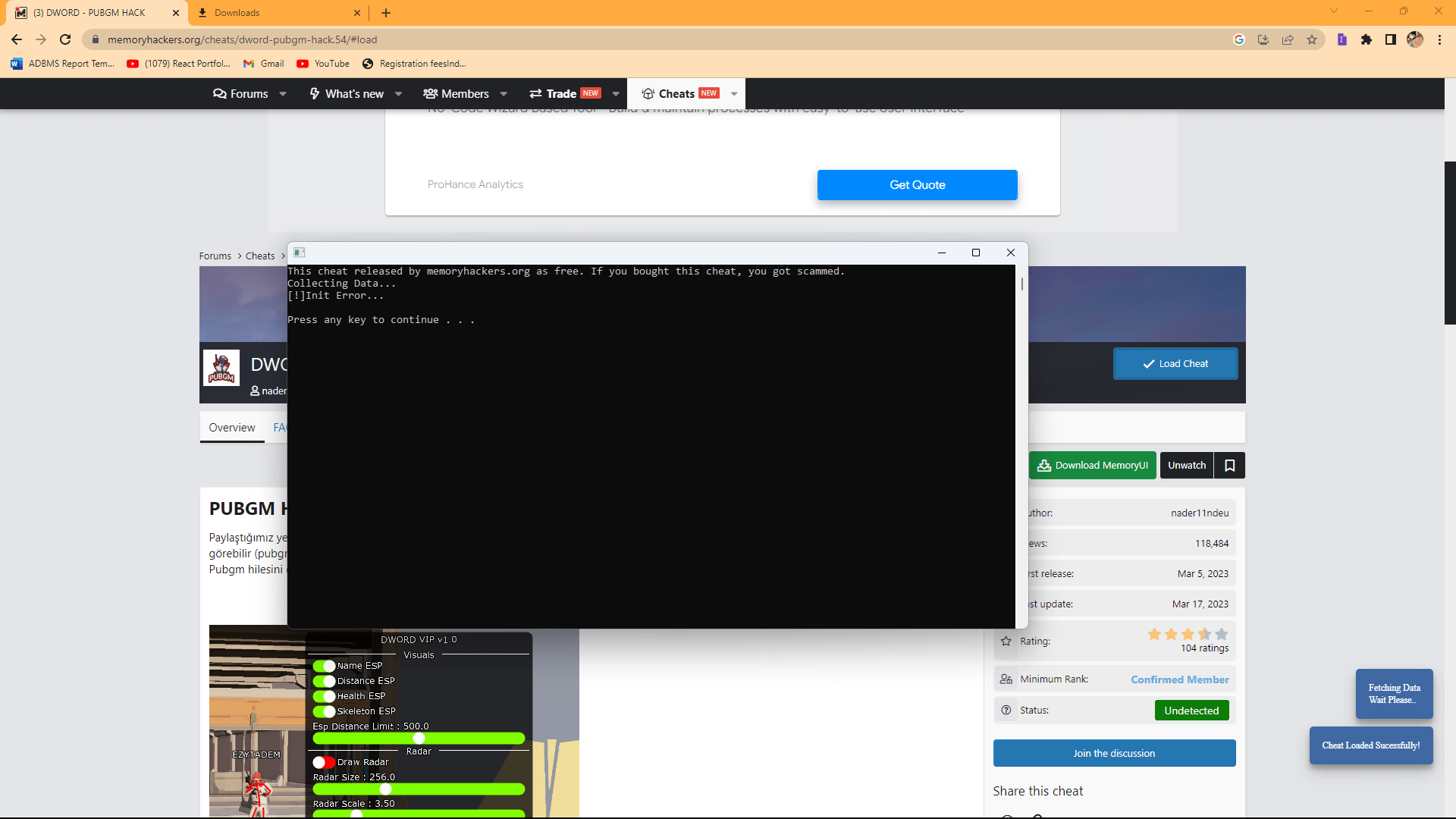Click Join the discussion button
The image size is (1456, 819).
tap(1114, 753)
